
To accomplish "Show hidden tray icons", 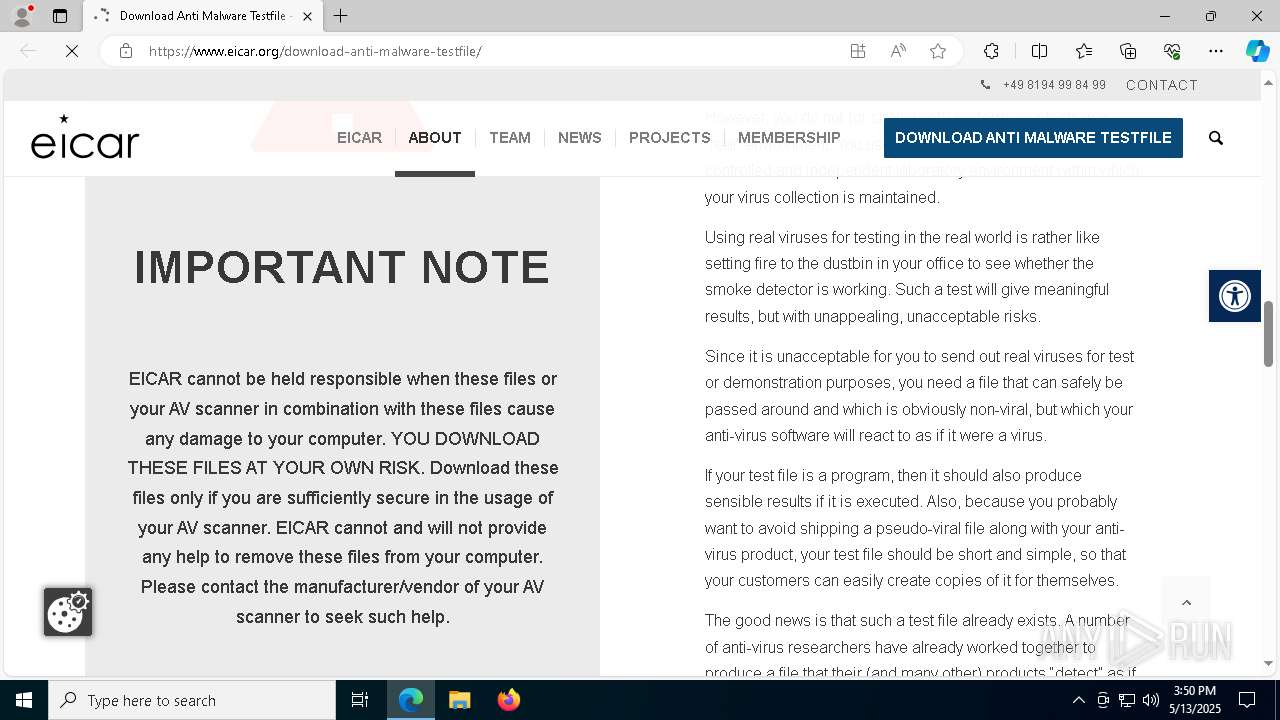I will [x=1078, y=700].
